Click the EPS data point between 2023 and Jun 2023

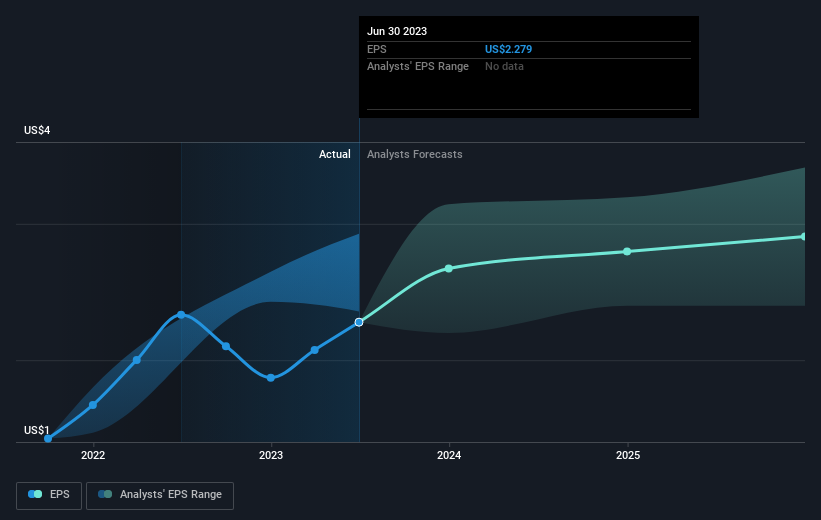point(315,350)
